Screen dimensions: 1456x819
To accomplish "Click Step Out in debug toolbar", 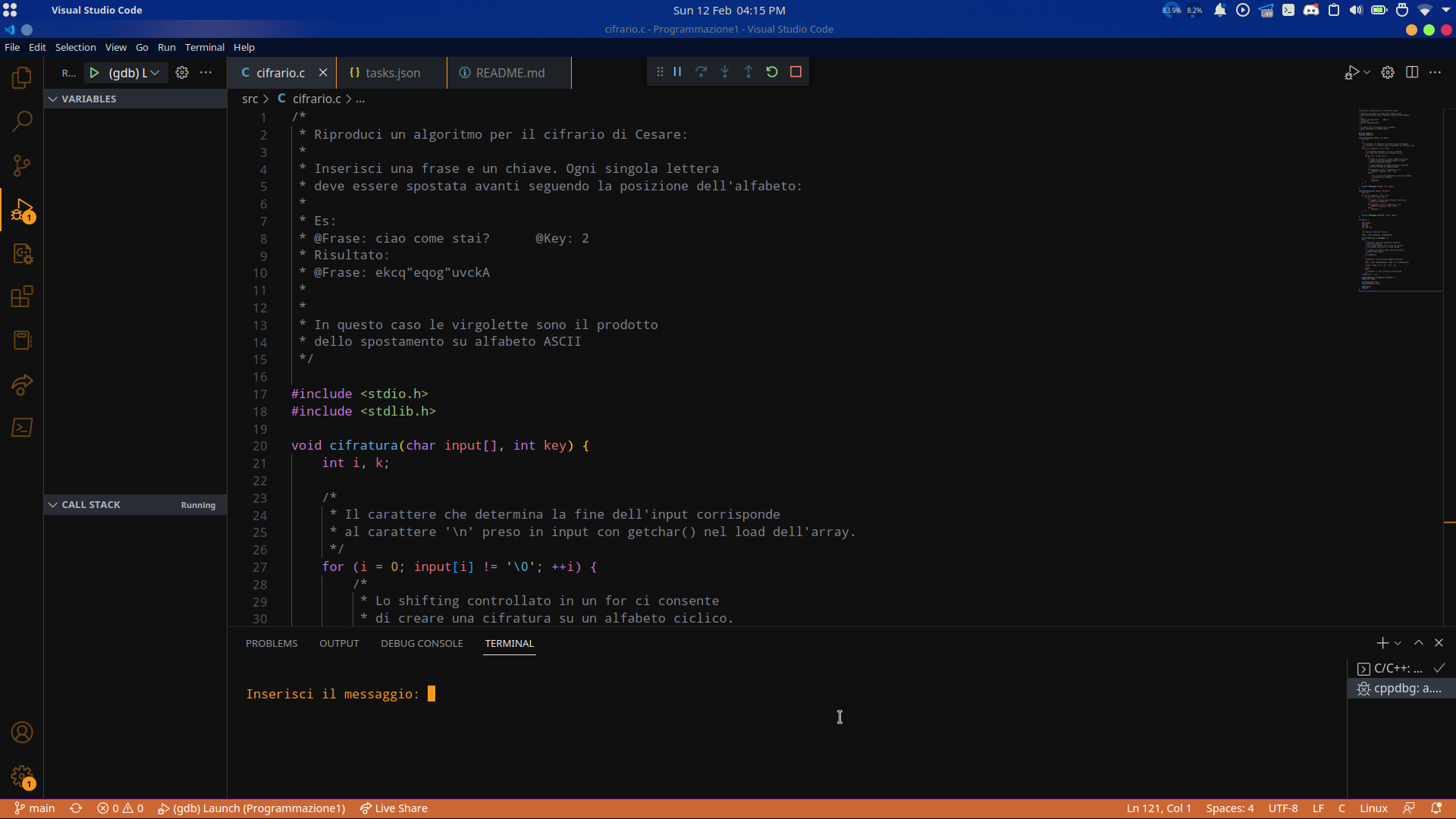I will [x=748, y=72].
